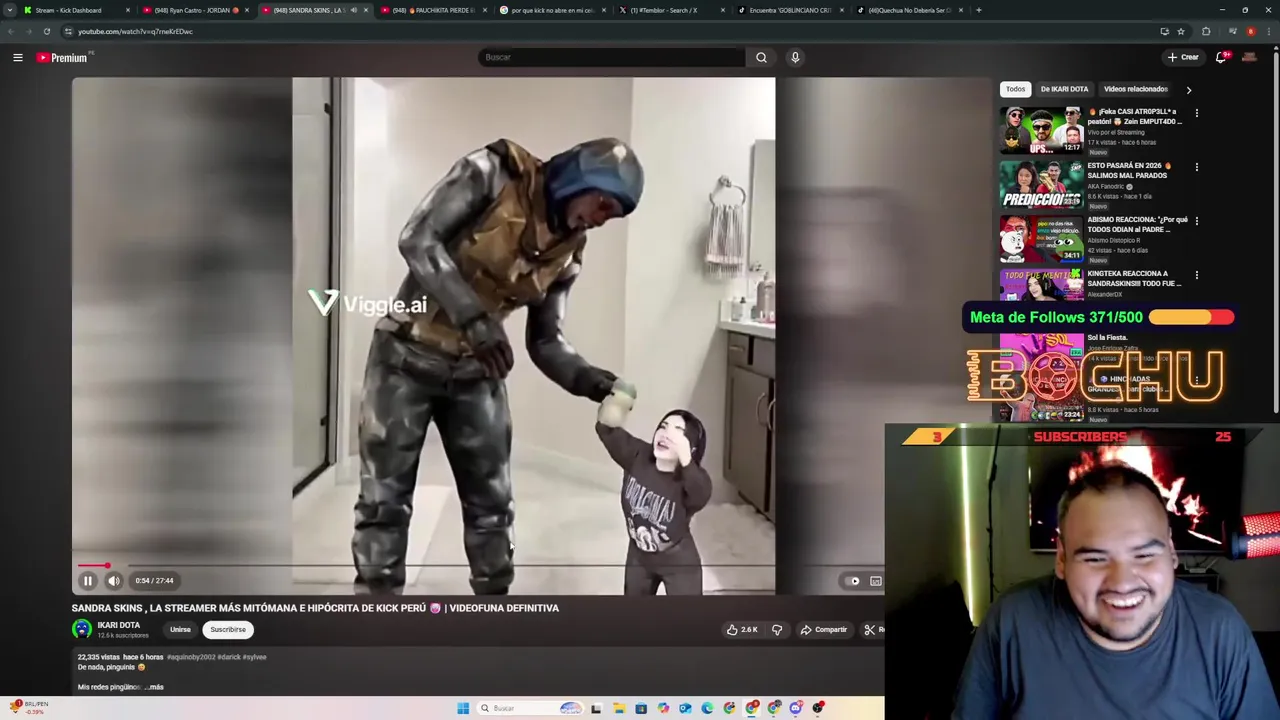This screenshot has width=1280, height=720.
Task: Switch to the 'por que kick no abre' tab
Action: 553,10
